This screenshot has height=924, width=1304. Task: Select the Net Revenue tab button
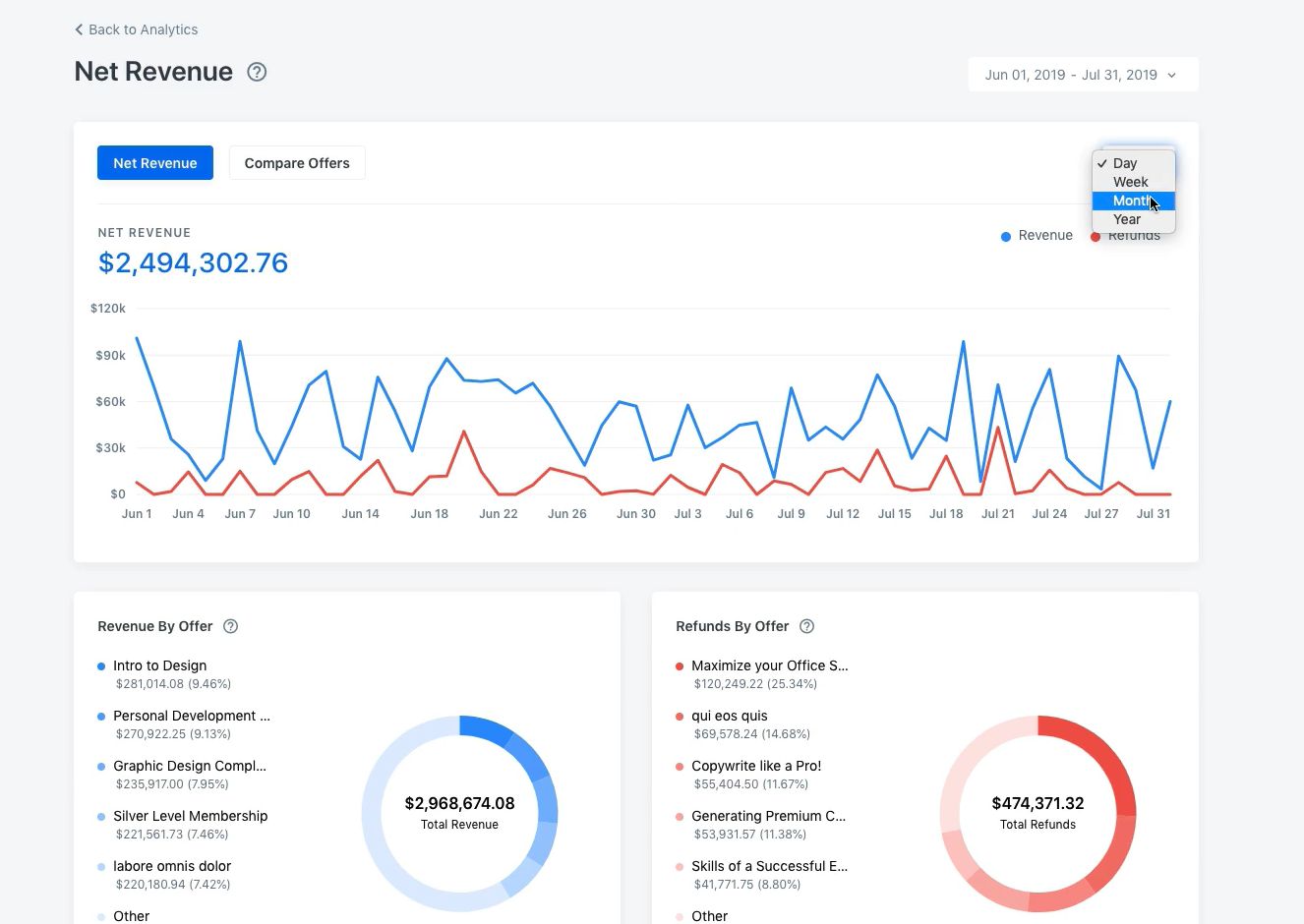coord(155,163)
